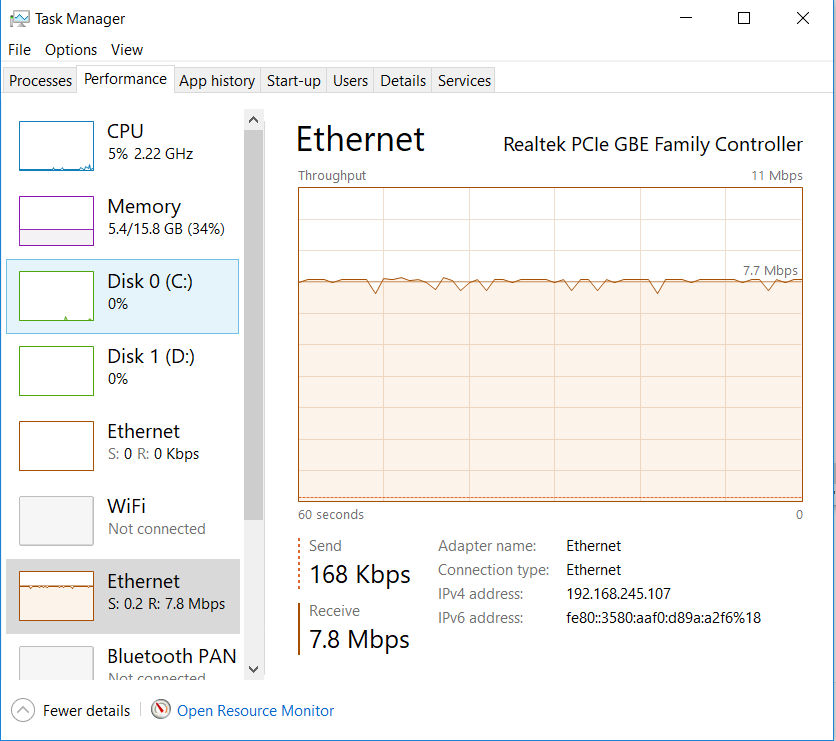This screenshot has height=741, width=836.
Task: Select the Memory graph thumbnail
Action: point(56,220)
